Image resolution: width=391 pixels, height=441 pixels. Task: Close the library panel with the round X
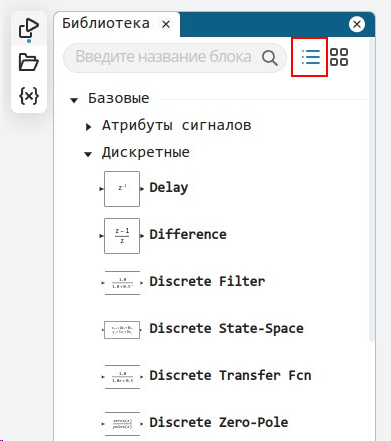tap(357, 24)
